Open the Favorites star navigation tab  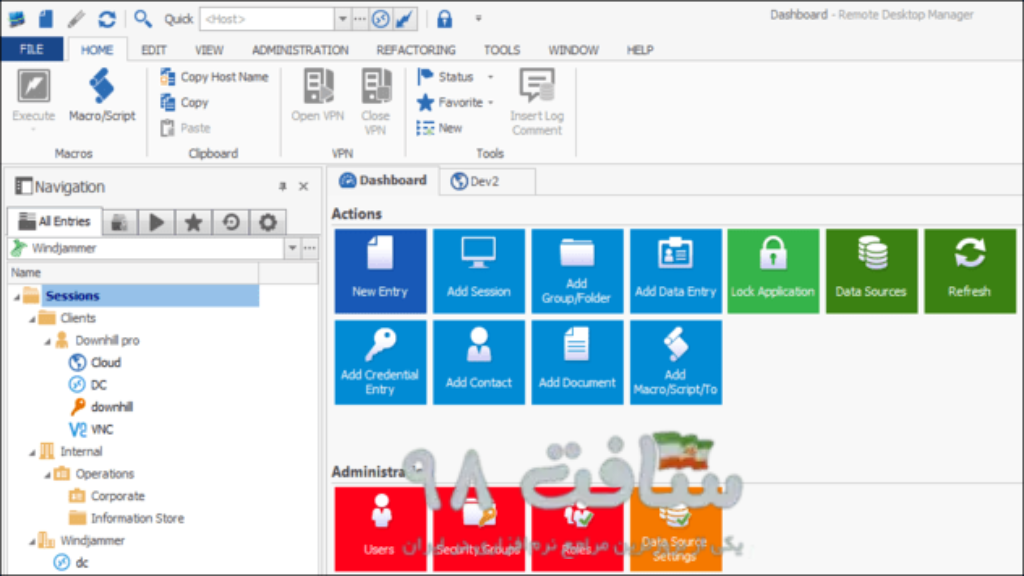point(193,223)
